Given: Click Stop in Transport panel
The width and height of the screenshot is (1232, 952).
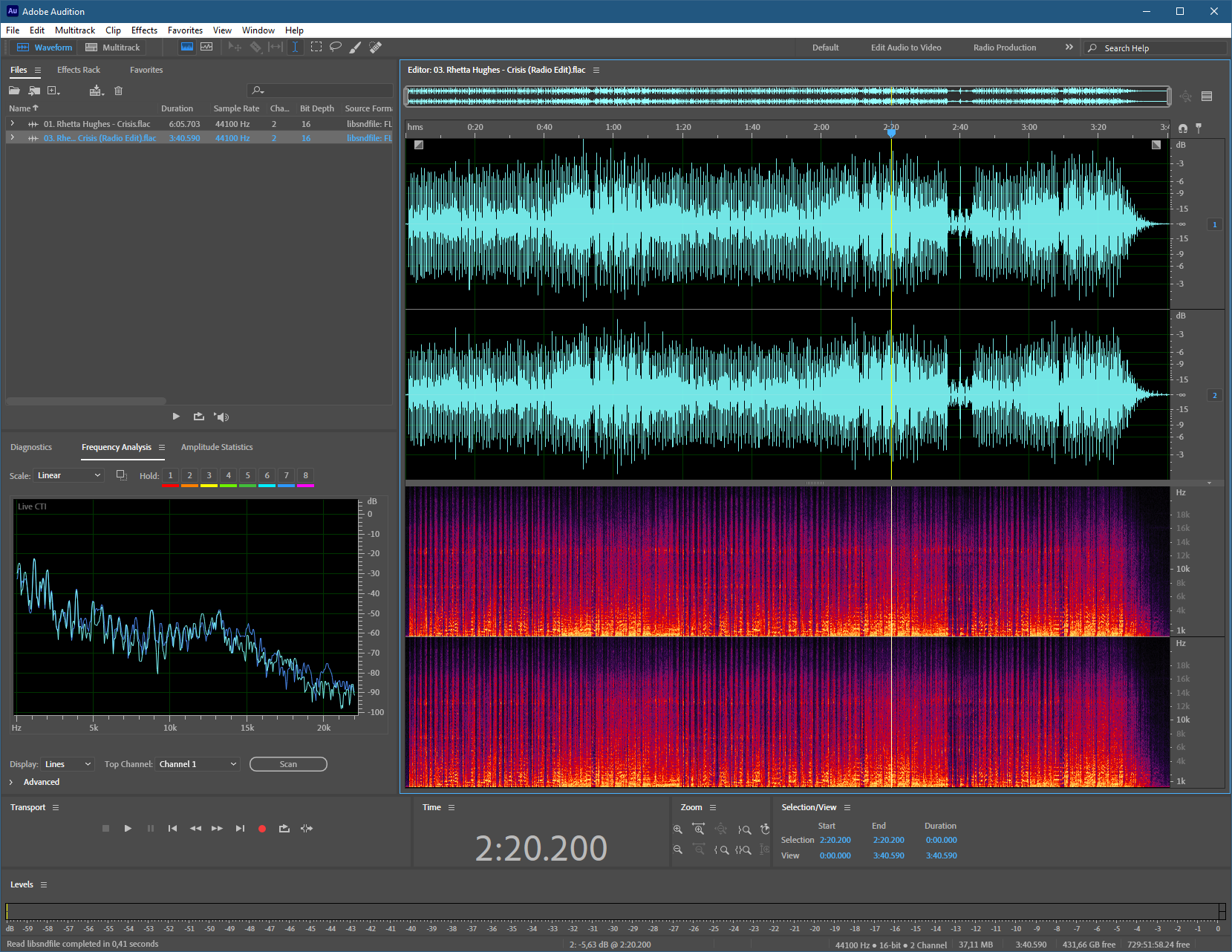Looking at the screenshot, I should [105, 828].
